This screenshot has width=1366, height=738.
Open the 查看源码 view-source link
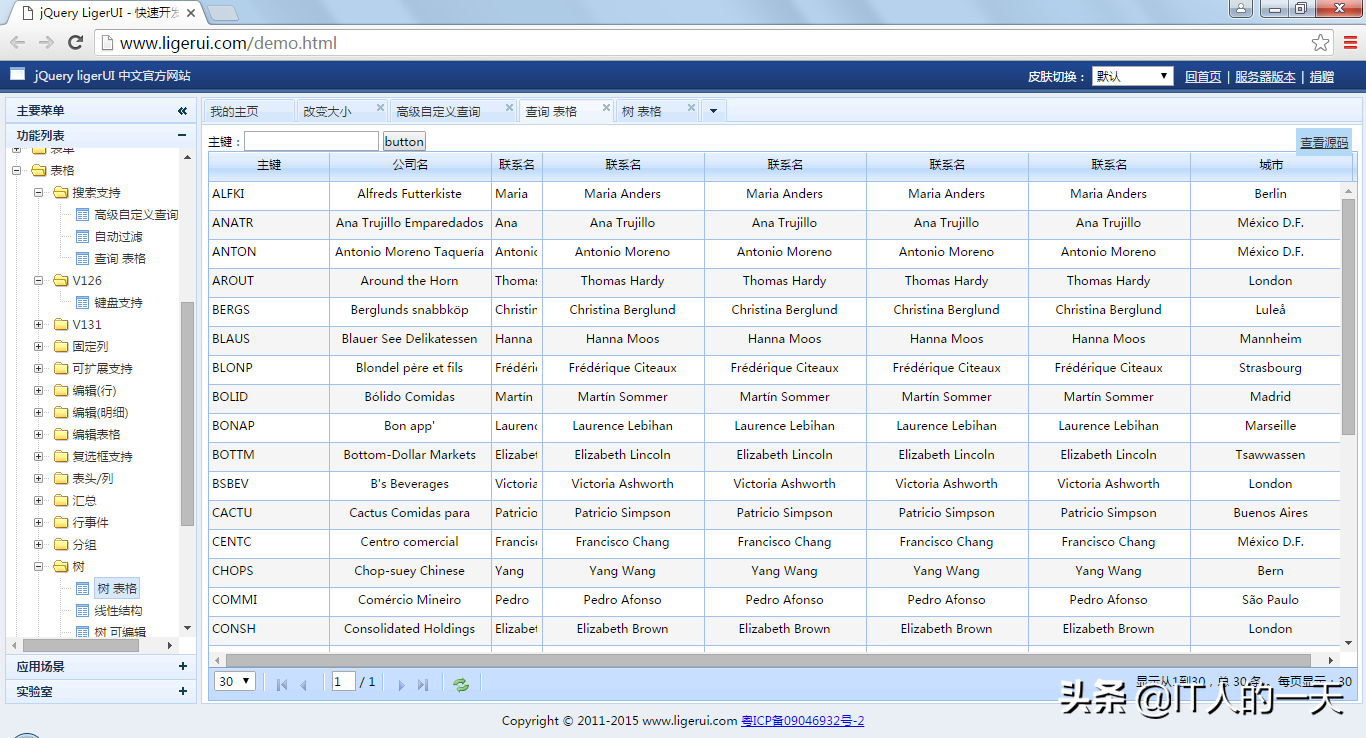coord(1324,143)
